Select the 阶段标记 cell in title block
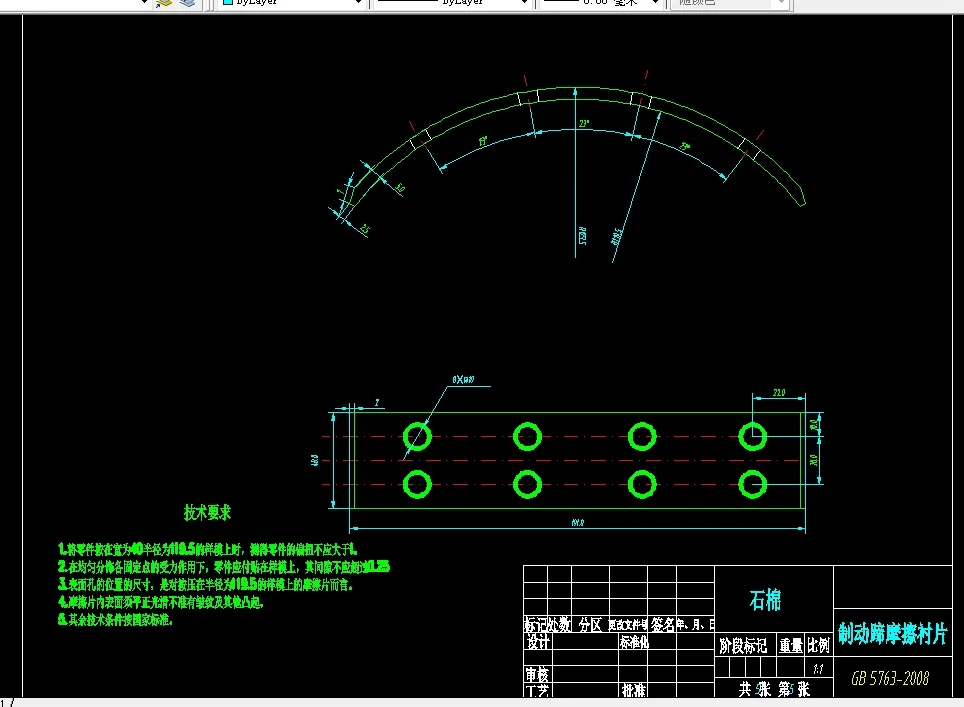 [x=743, y=646]
